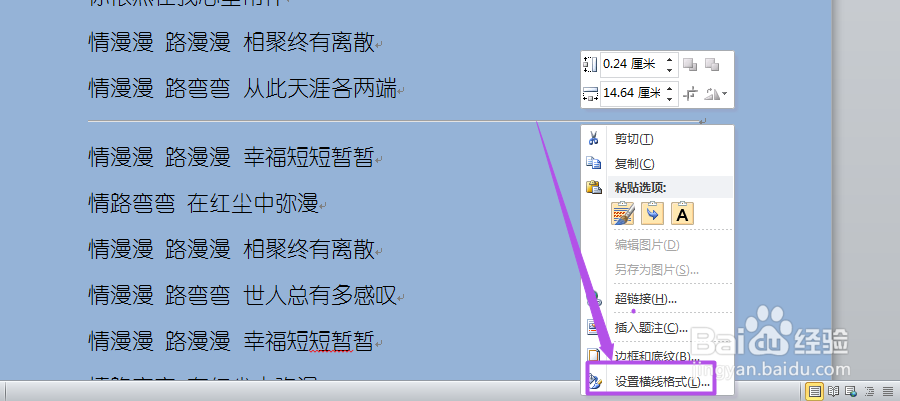This screenshot has width=900, height=401.
Task: Bring the horizontal line forward
Action: [690, 64]
